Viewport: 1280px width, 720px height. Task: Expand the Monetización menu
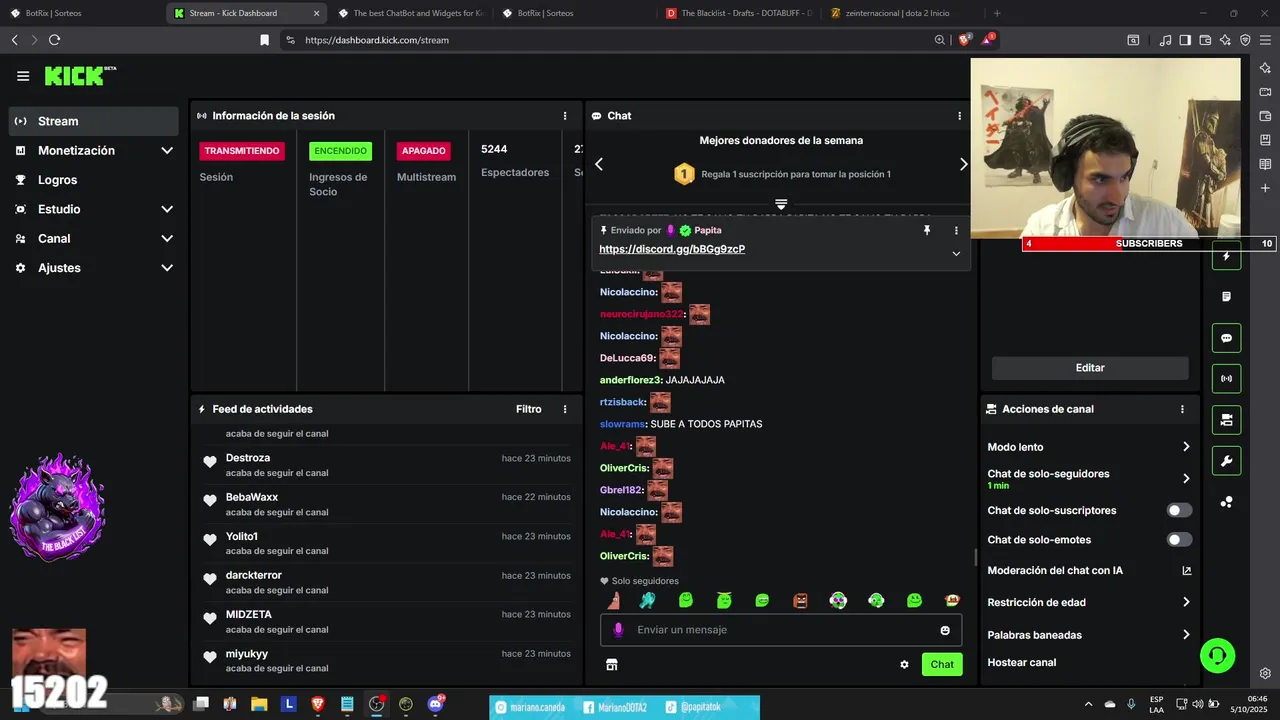[94, 150]
